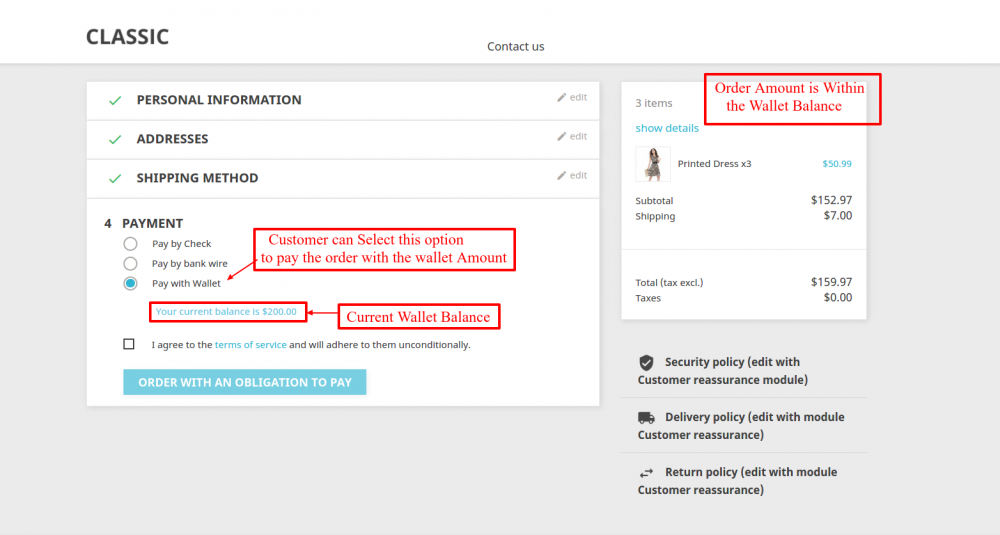This screenshot has width=1000, height=535.
Task: Click Order with an obligation to pay
Action: pos(245,382)
